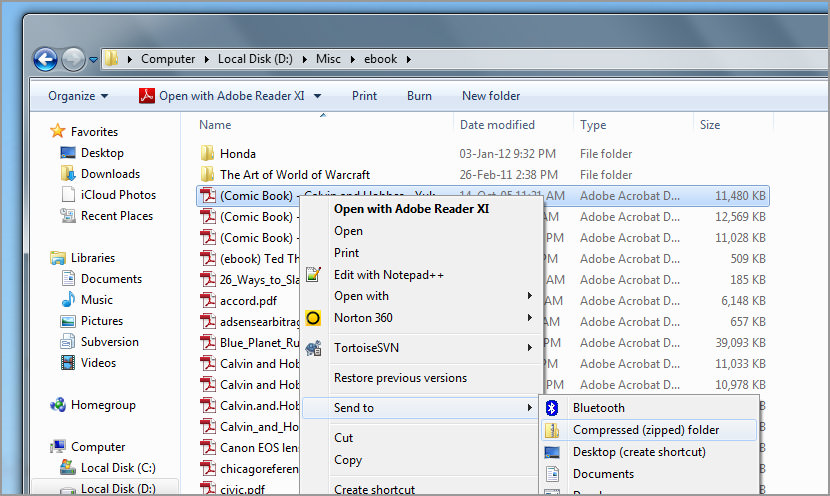This screenshot has height=496, width=830.
Task: Click the Music library note icon
Action: click(x=68, y=300)
